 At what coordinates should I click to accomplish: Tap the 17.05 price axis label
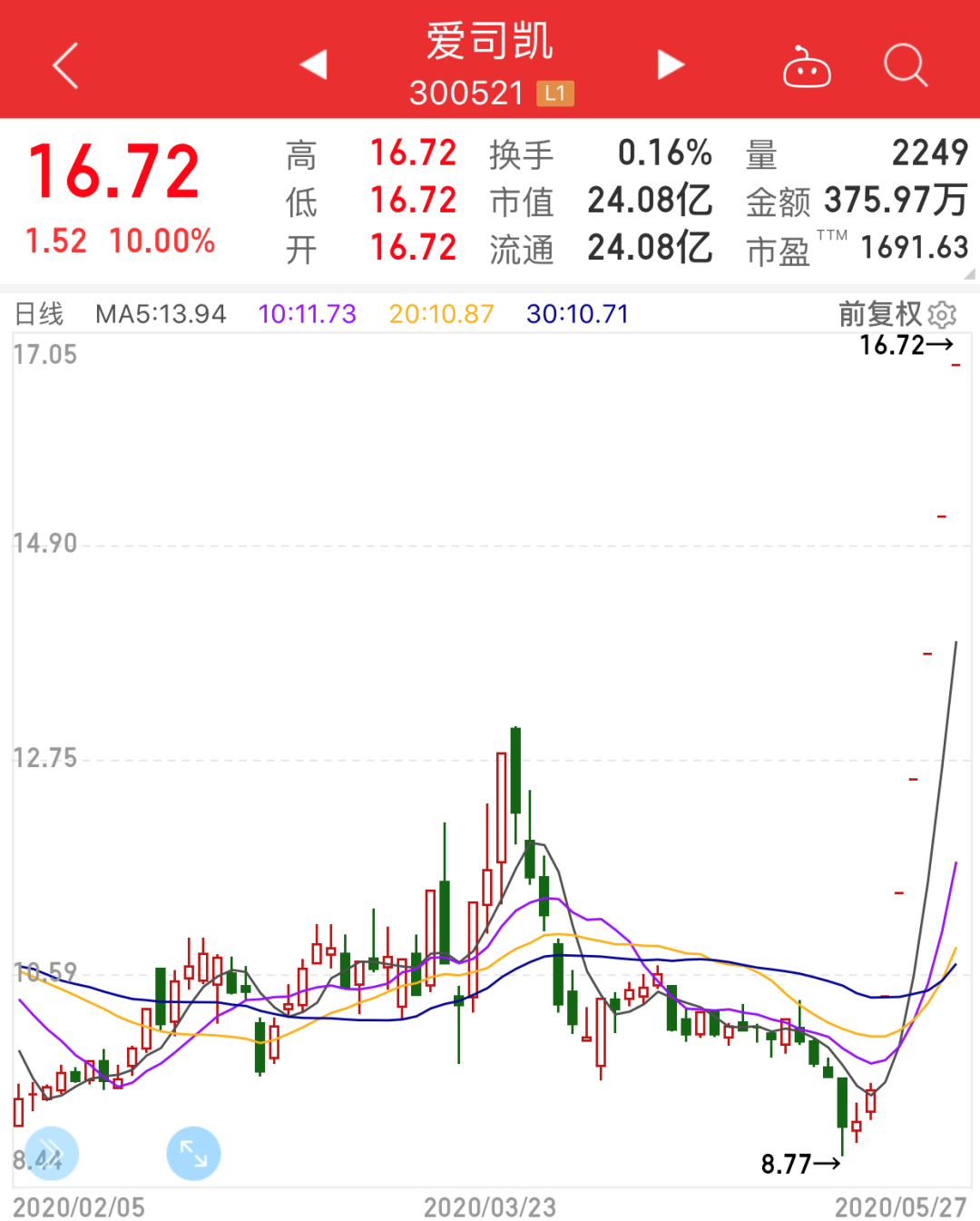pyautogui.click(x=44, y=354)
